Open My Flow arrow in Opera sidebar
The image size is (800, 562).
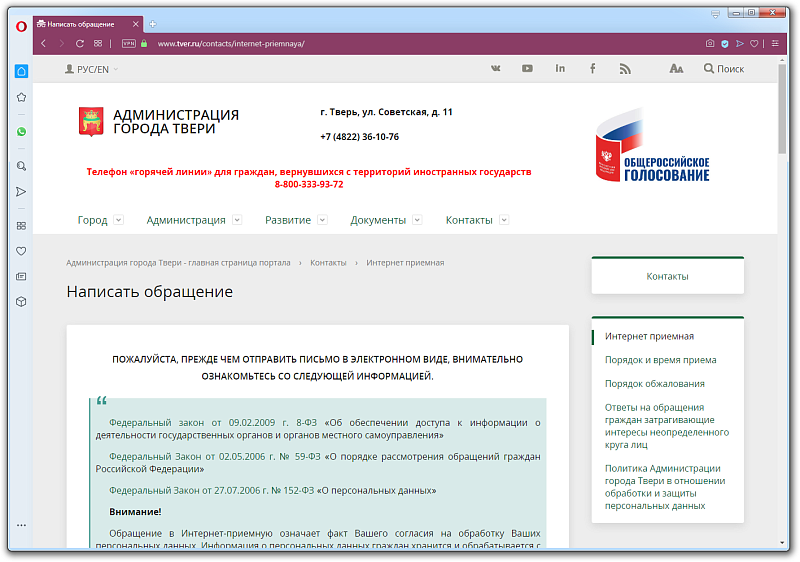coord(21,192)
